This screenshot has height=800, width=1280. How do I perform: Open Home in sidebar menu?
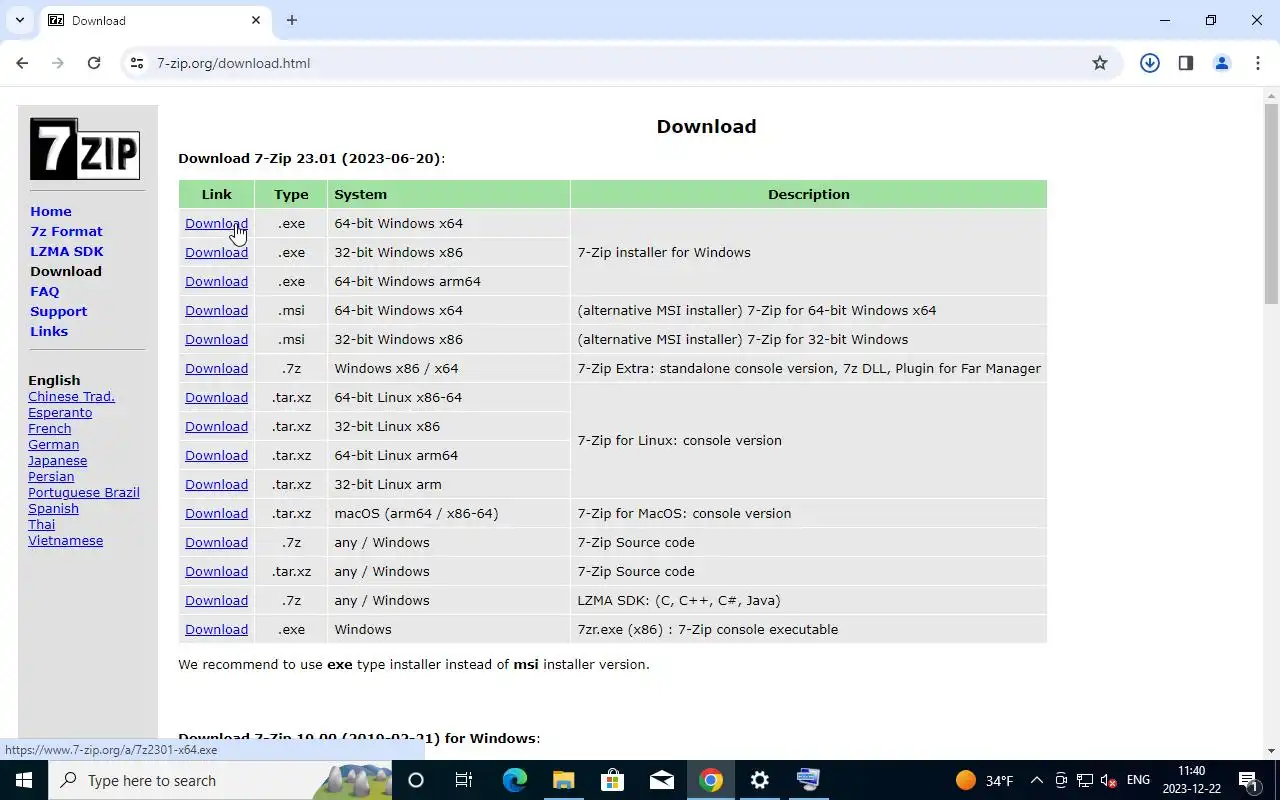click(x=51, y=211)
